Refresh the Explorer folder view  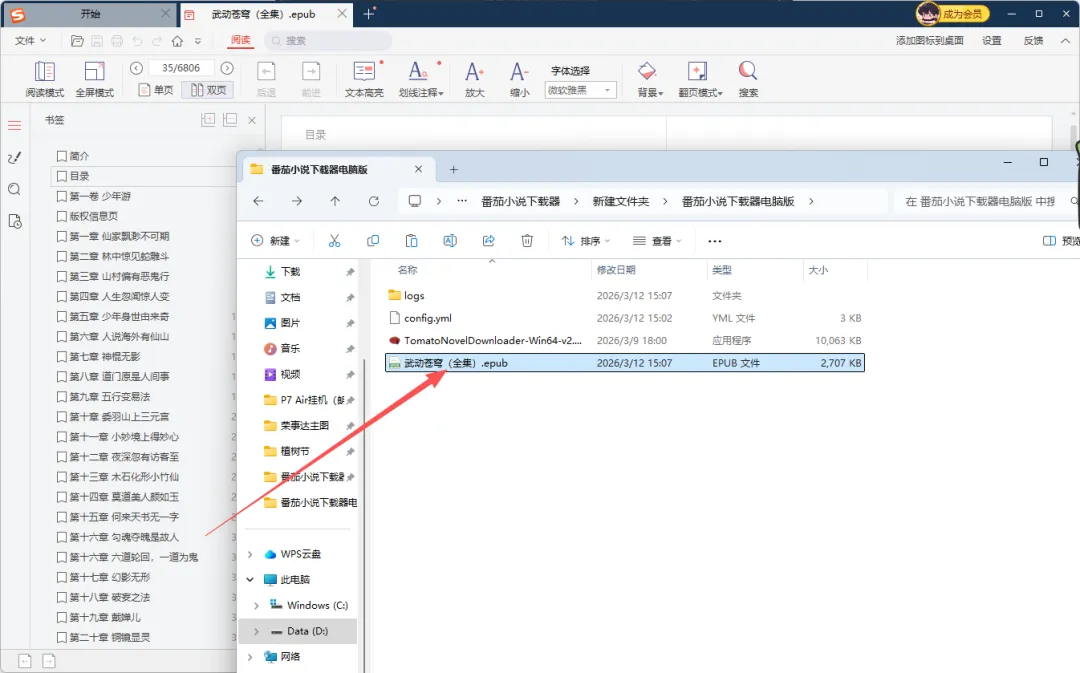(x=373, y=201)
